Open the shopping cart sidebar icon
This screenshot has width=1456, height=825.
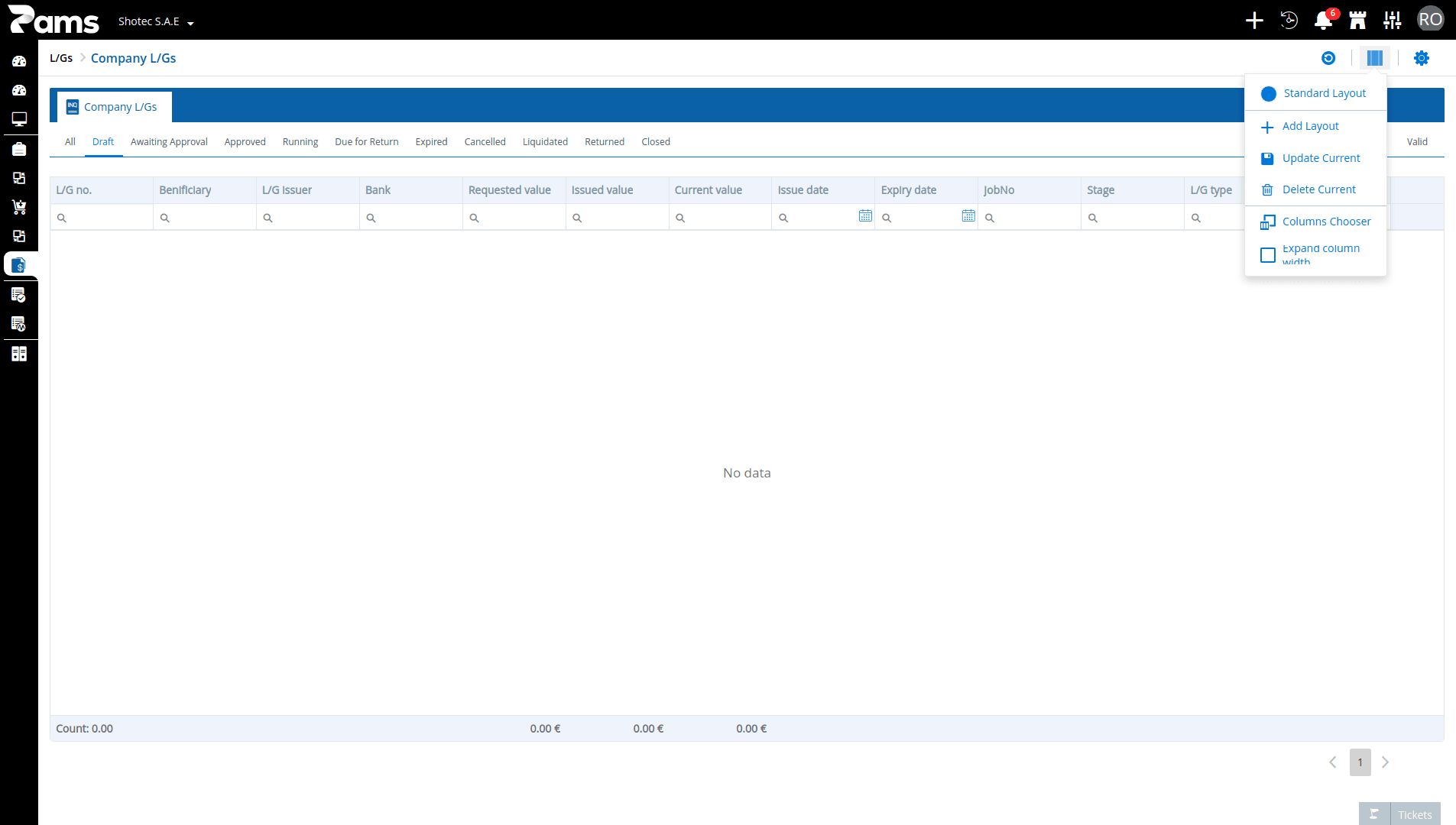coord(19,207)
